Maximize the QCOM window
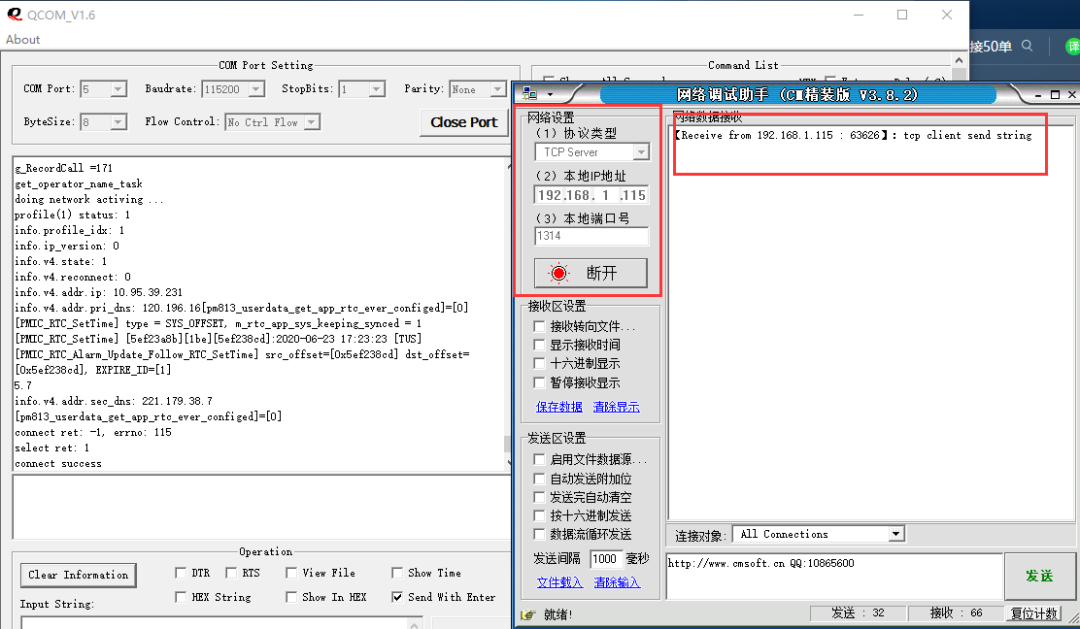Viewport: 1080px width, 629px height. click(x=902, y=14)
